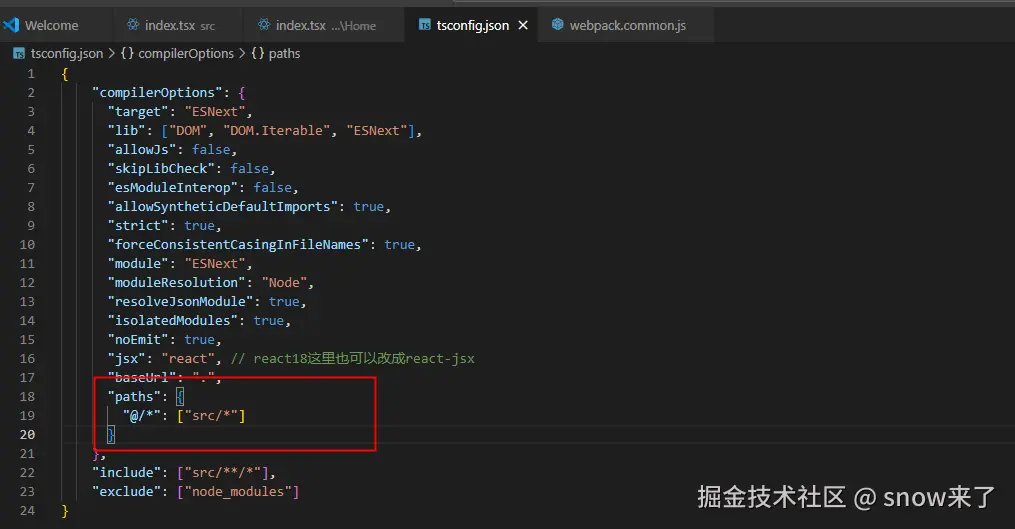
Task: Click the TS icon on tsconfig.json tab
Action: [425, 25]
